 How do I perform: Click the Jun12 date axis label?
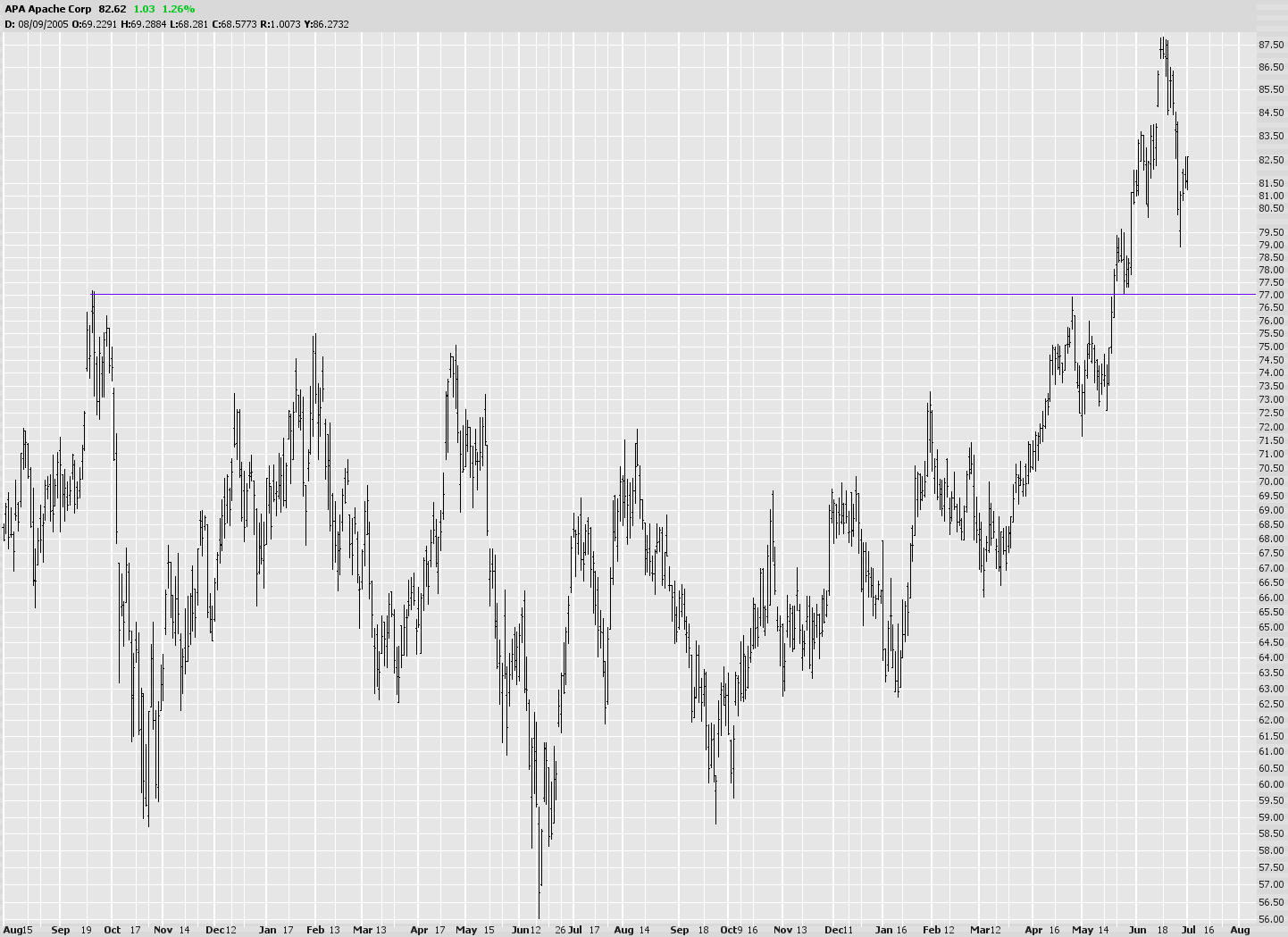(x=527, y=930)
